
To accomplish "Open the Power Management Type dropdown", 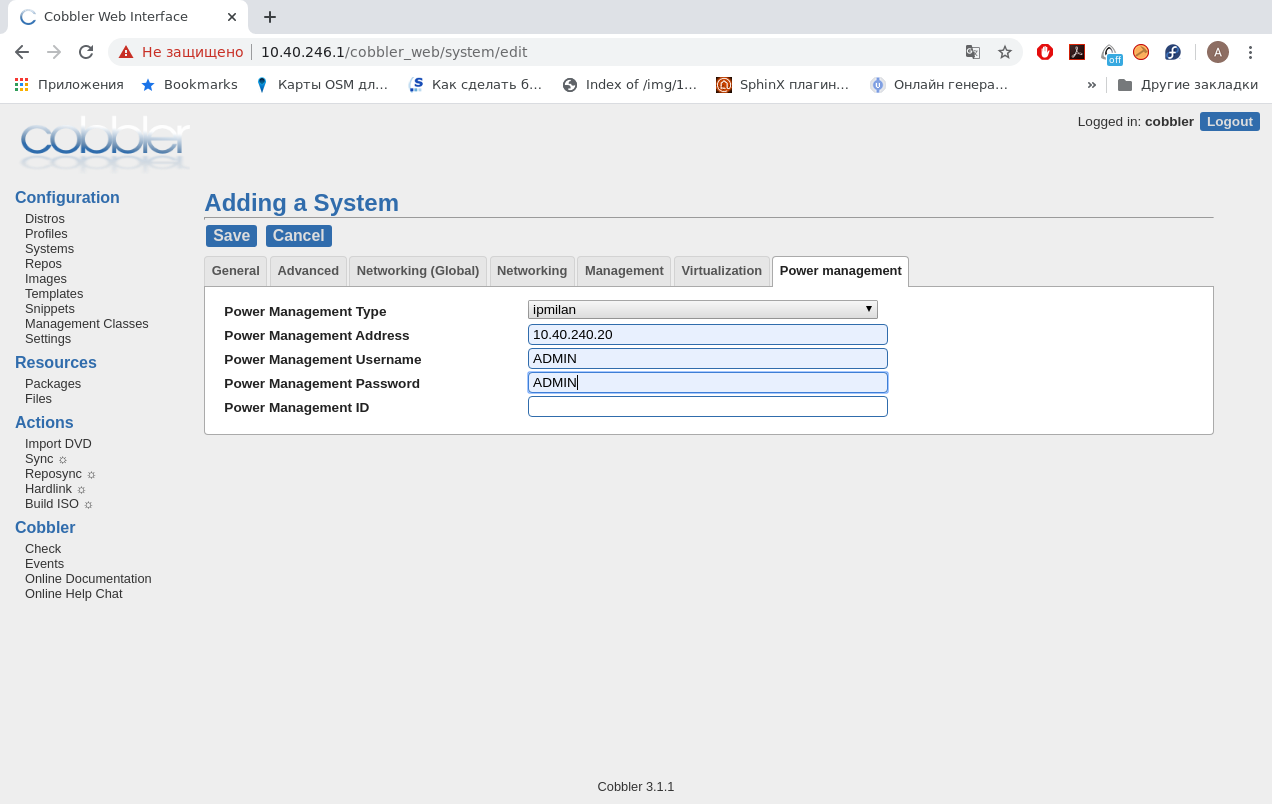I will tap(702, 310).
